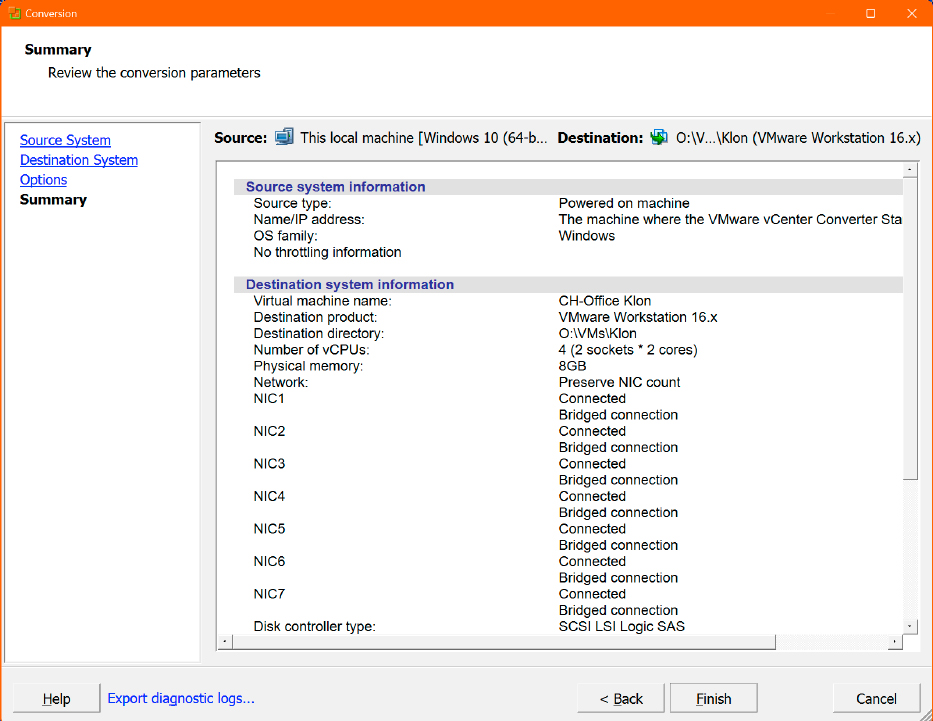Click the destination VMware Workstation icon
Image resolution: width=933 pixels, height=721 pixels.
tap(659, 137)
